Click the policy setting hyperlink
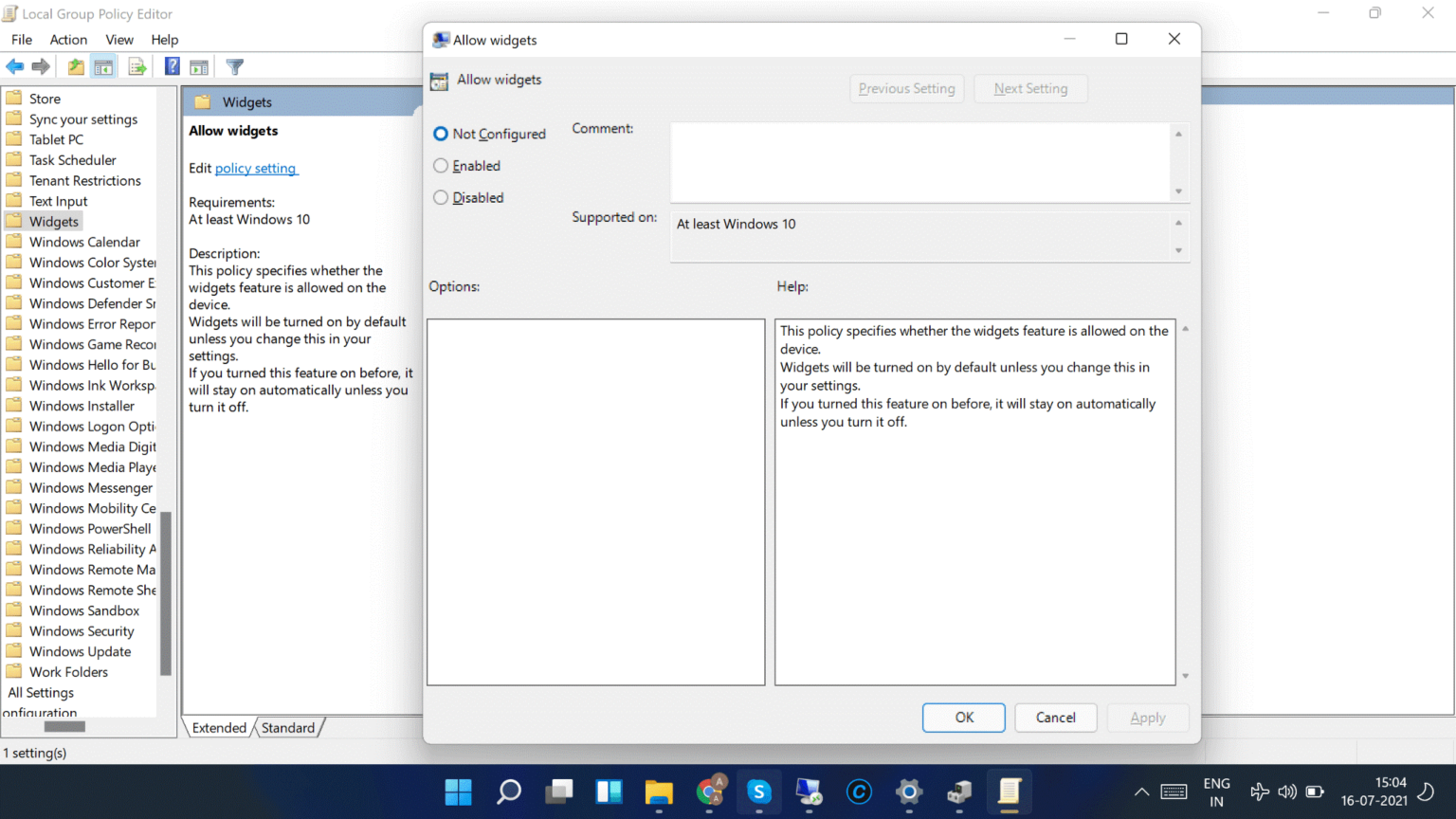Screen dimensions: 1456x819 tap(255, 168)
